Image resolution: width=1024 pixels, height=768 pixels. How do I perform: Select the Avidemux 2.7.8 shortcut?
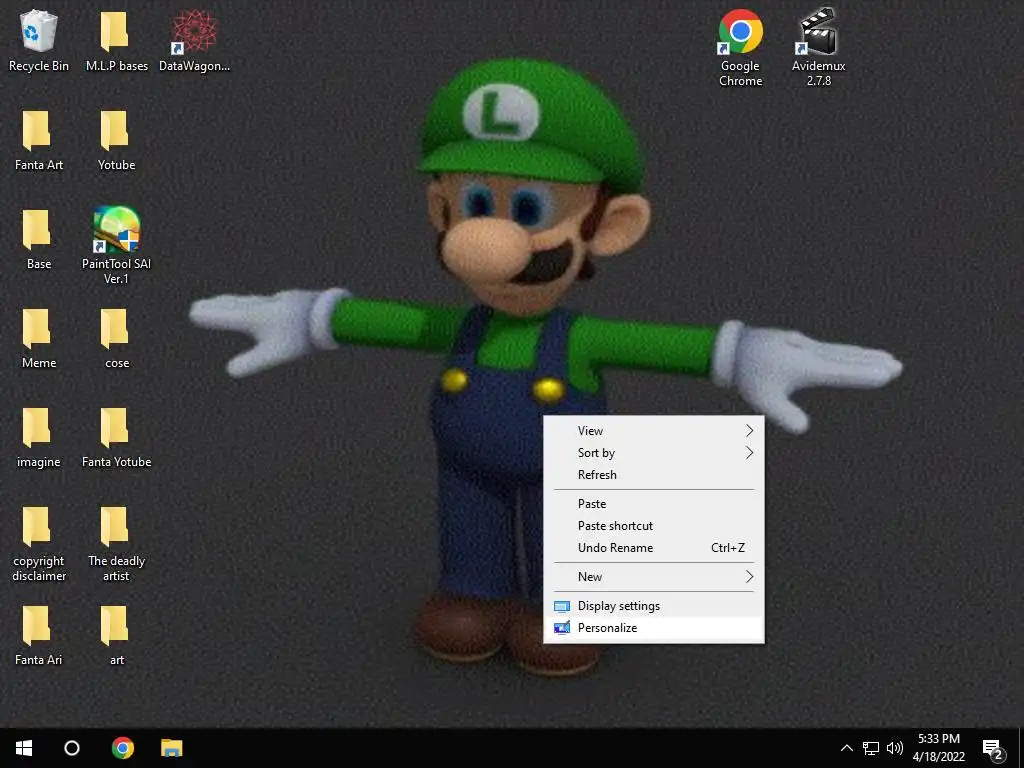coord(818,47)
